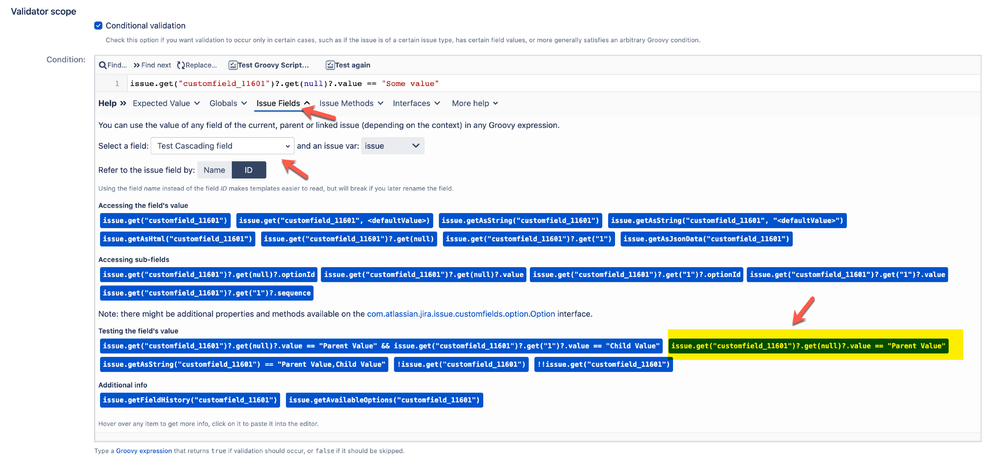Collapse the Issue Fields help tab
The width and height of the screenshot is (999, 455).
283,103
